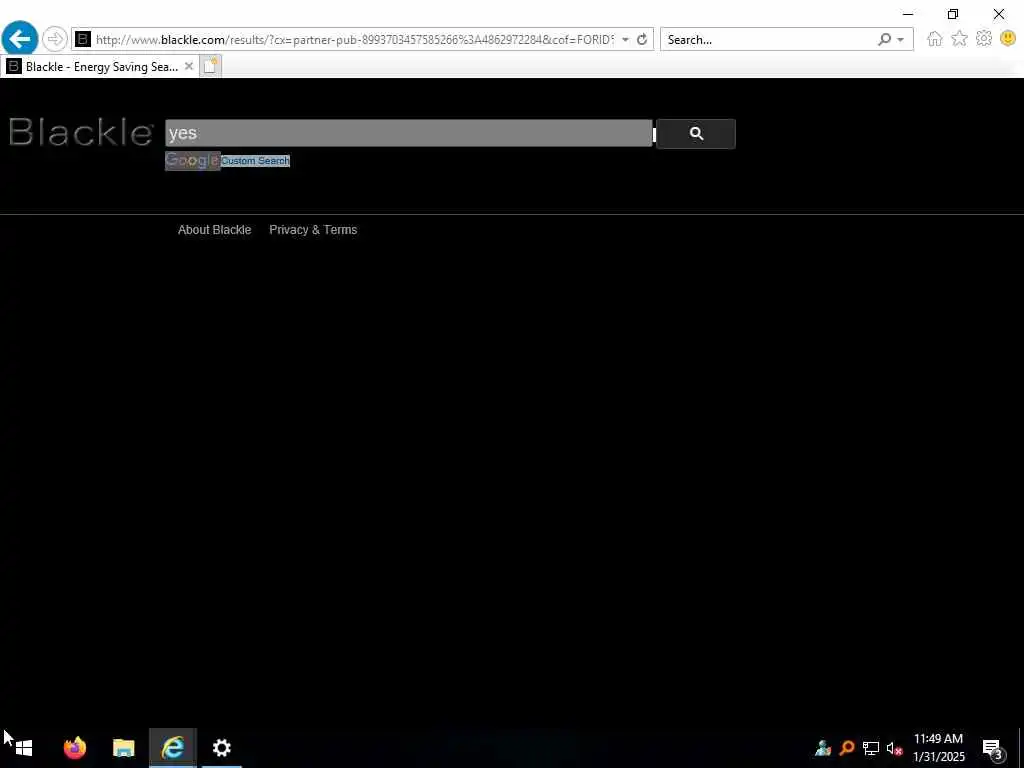
Task: Click into the Blackle search field containing yes
Action: tap(409, 133)
